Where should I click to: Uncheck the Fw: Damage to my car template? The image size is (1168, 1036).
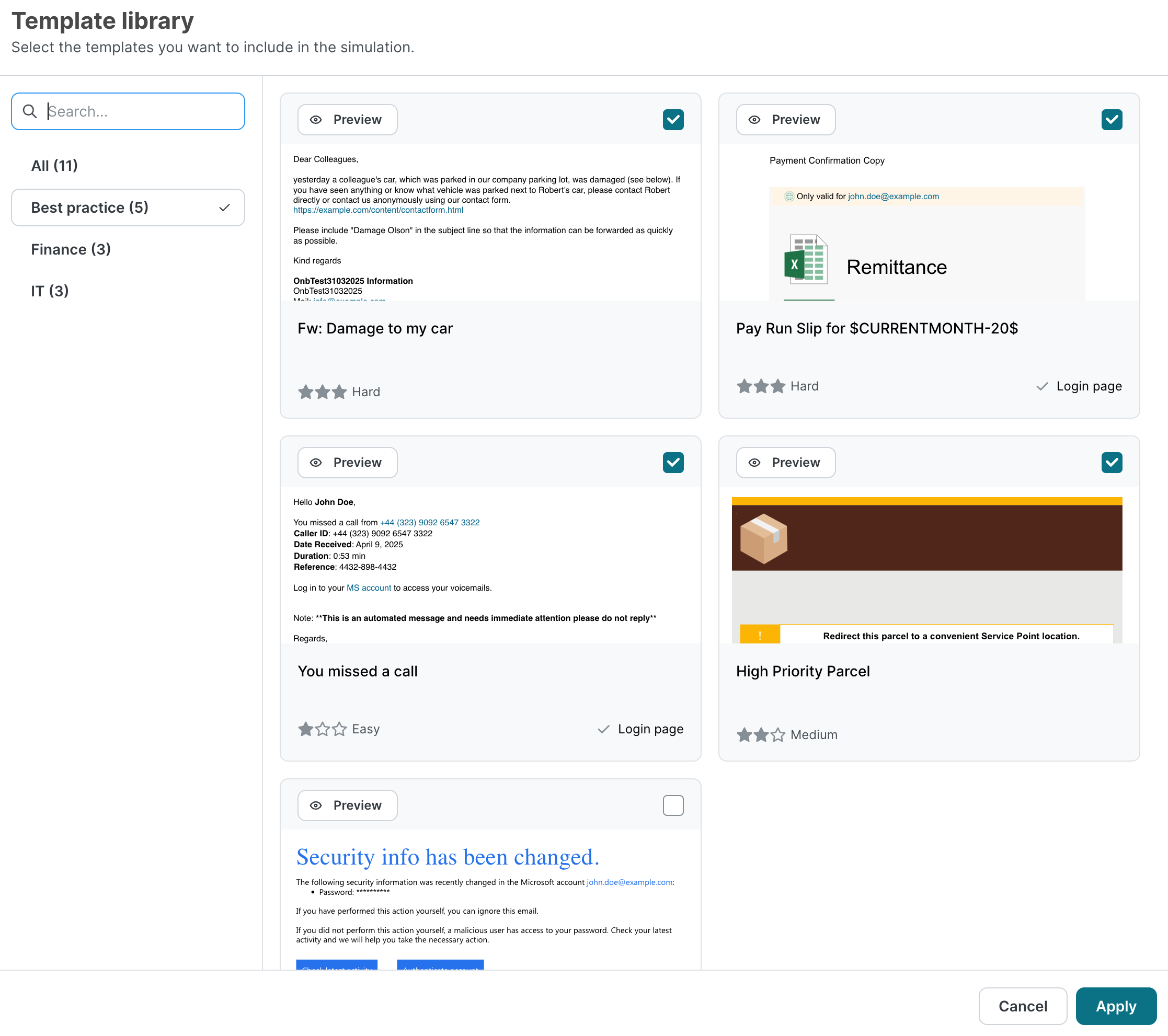tap(673, 119)
